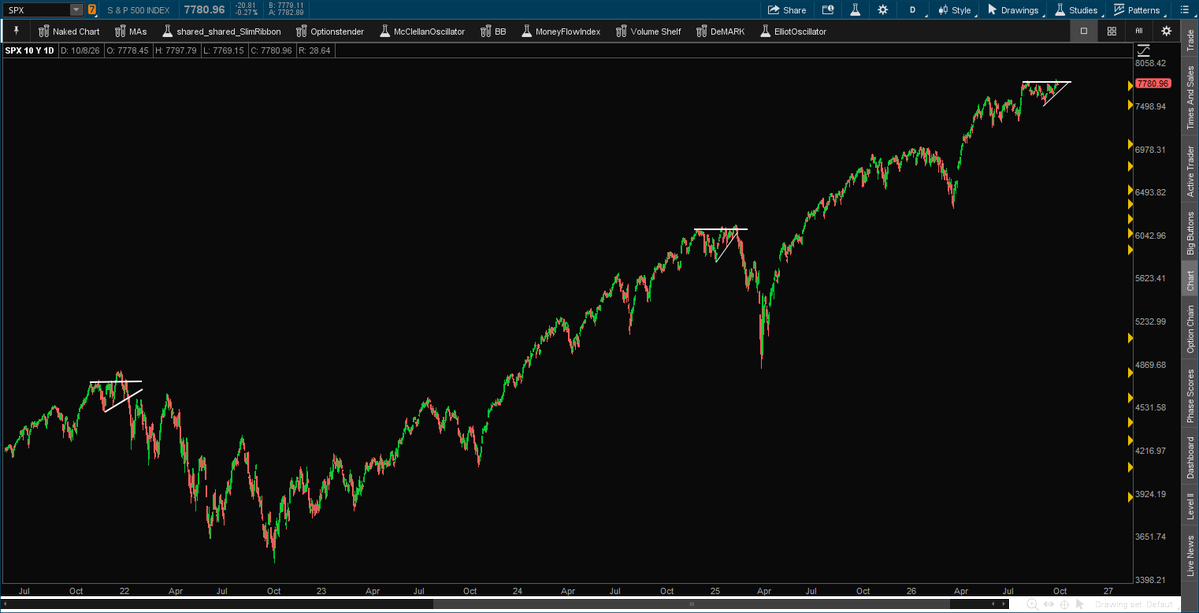Open the Patterns menu
Screen dimensions: 1199x613
(x=1137, y=10)
